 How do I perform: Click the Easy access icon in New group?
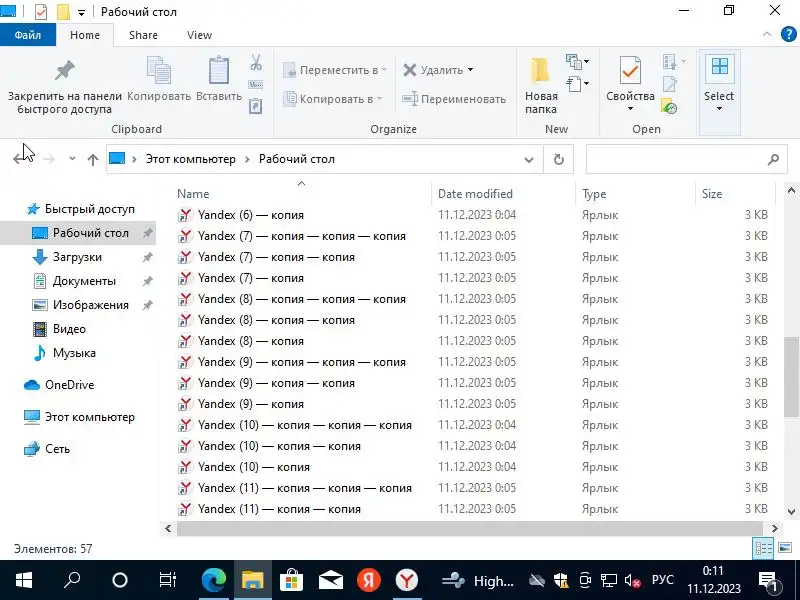click(575, 83)
